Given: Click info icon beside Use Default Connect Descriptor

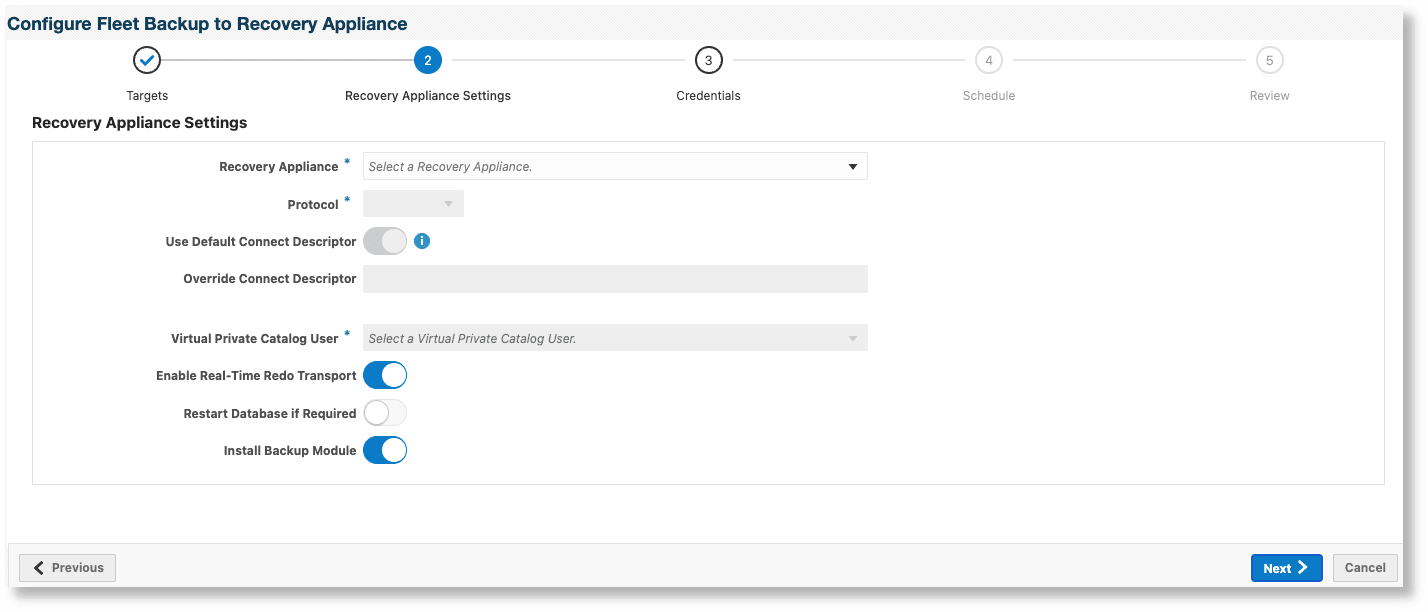Looking at the screenshot, I should pos(422,241).
